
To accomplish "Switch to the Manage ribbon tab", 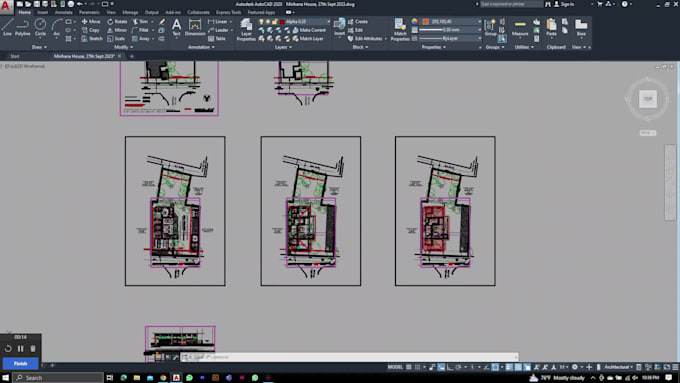I will [130, 12].
